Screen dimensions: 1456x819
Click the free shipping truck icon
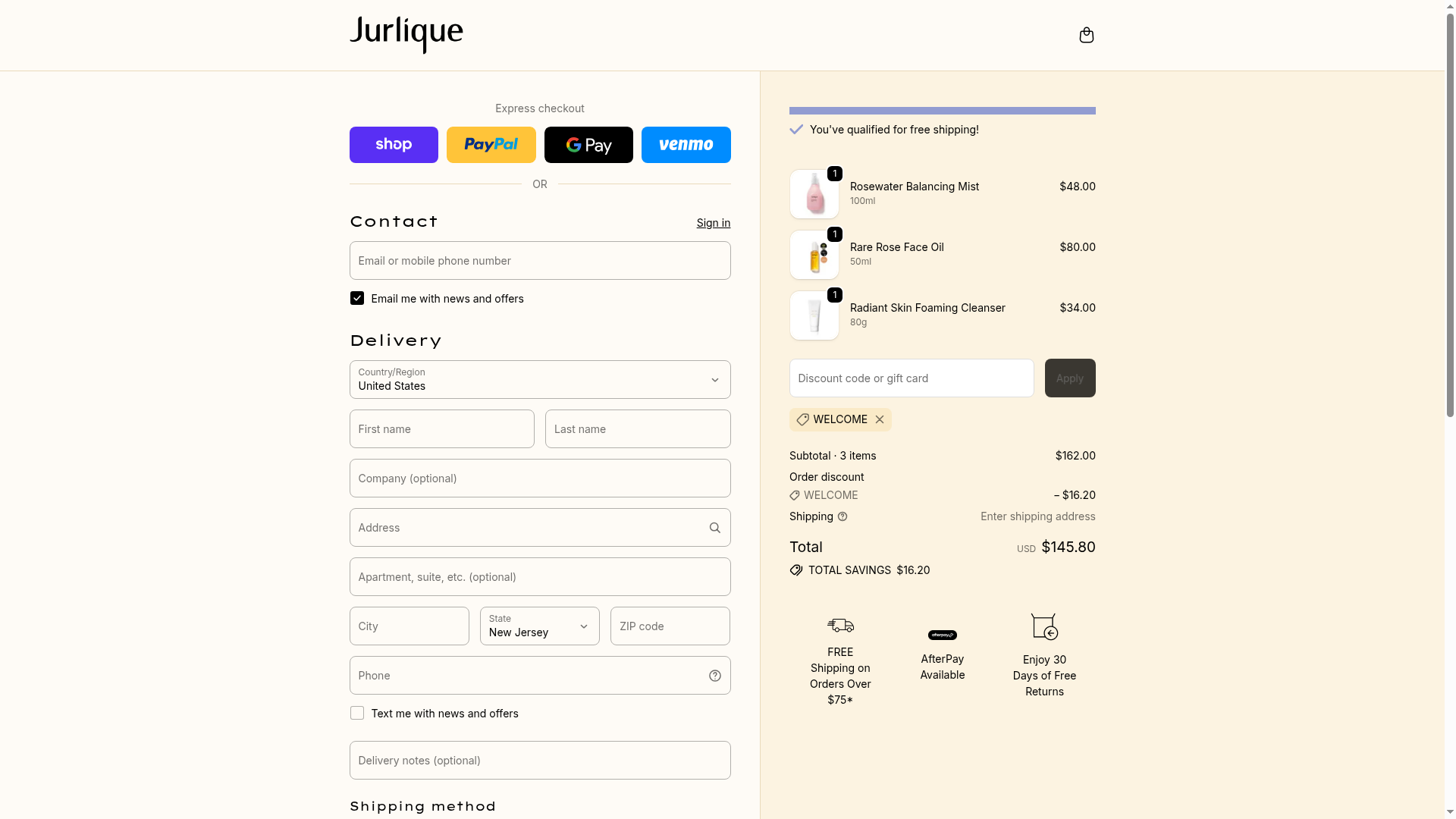pyautogui.click(x=840, y=626)
